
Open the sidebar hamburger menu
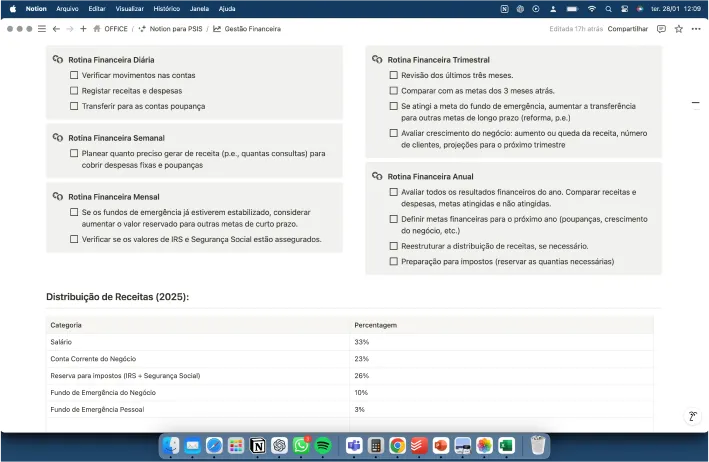[42, 29]
